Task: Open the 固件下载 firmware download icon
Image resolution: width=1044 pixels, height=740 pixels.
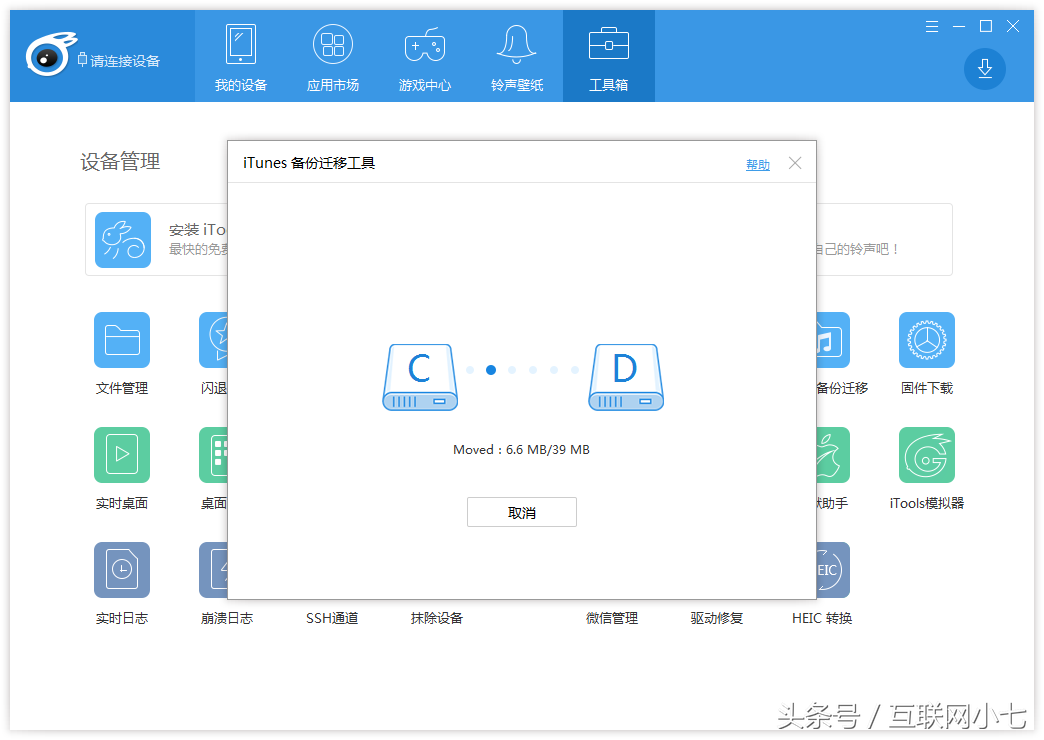Action: 926,341
